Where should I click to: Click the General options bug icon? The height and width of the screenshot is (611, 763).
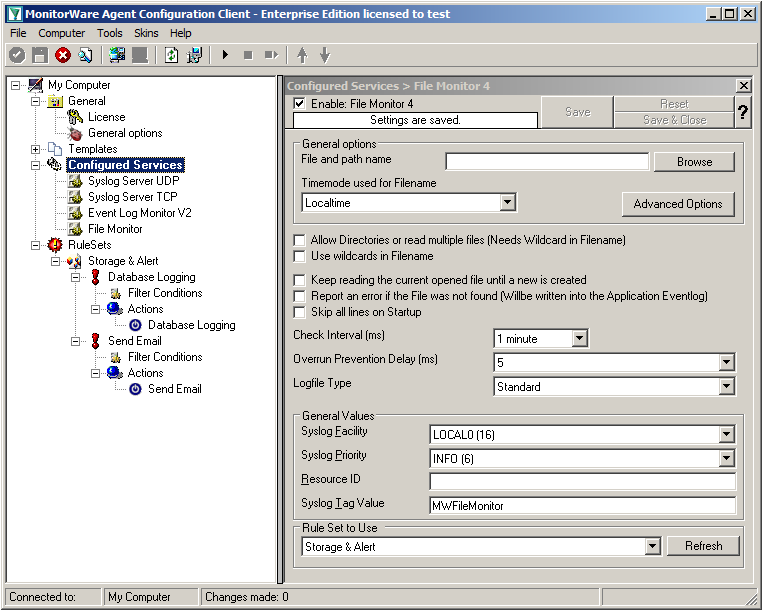coord(75,133)
